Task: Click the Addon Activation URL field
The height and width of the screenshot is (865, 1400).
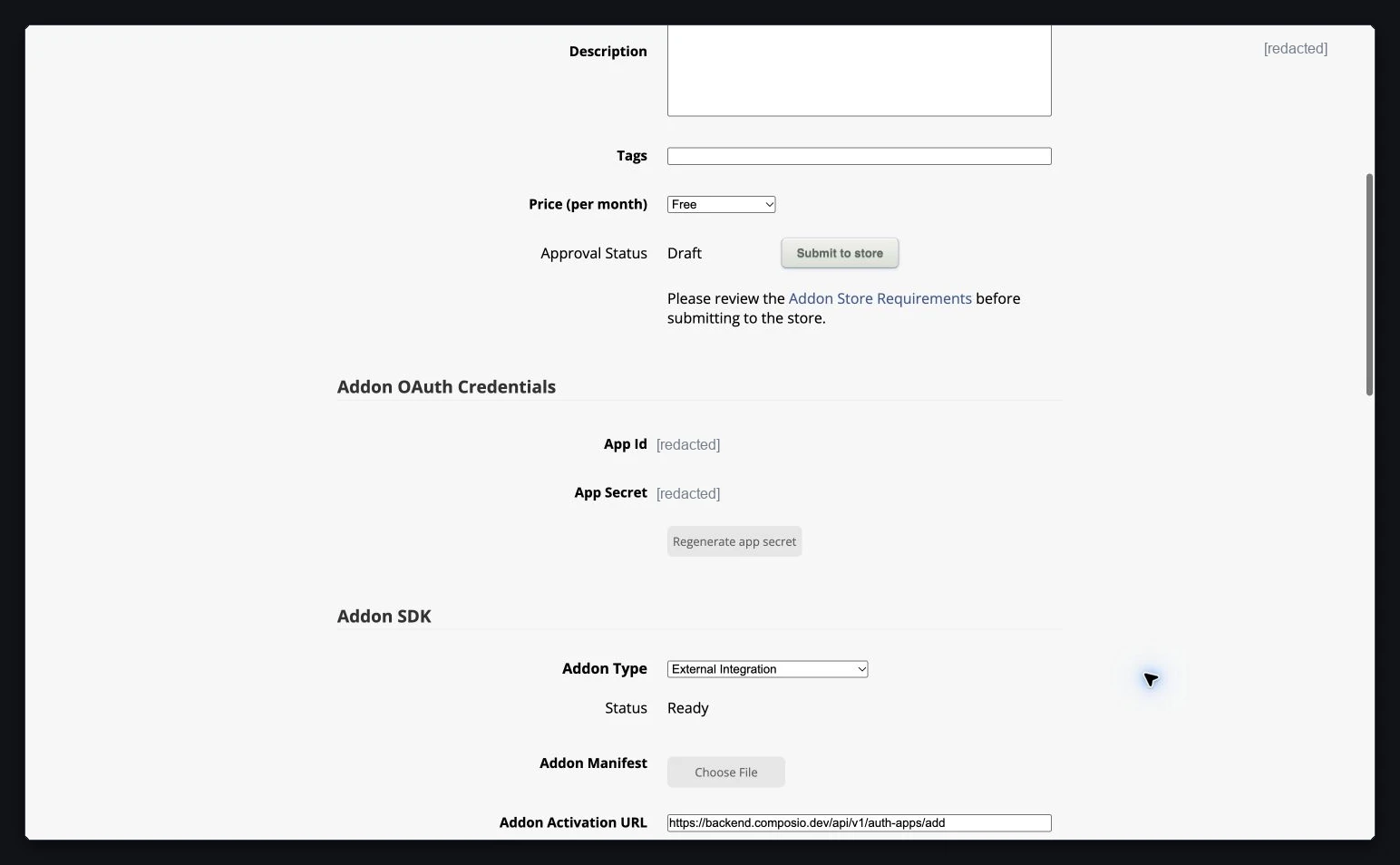Action: pos(859,823)
